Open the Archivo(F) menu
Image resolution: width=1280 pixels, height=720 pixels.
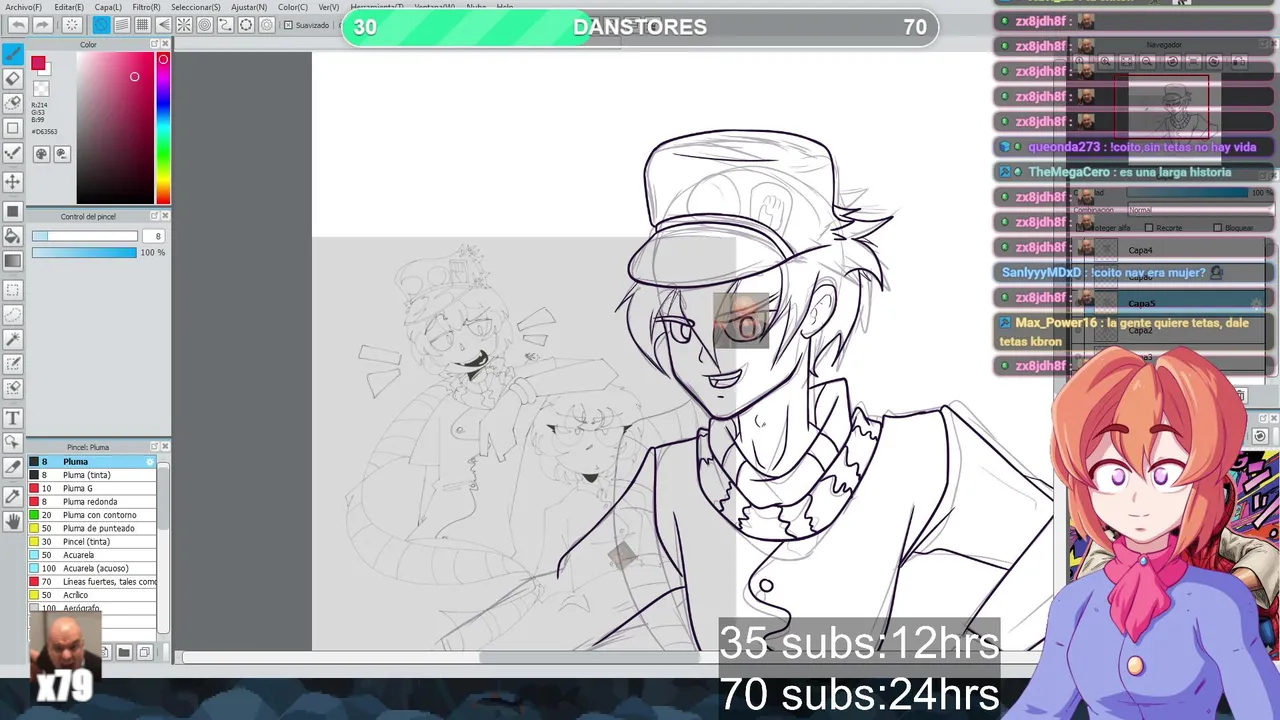pyautogui.click(x=24, y=7)
